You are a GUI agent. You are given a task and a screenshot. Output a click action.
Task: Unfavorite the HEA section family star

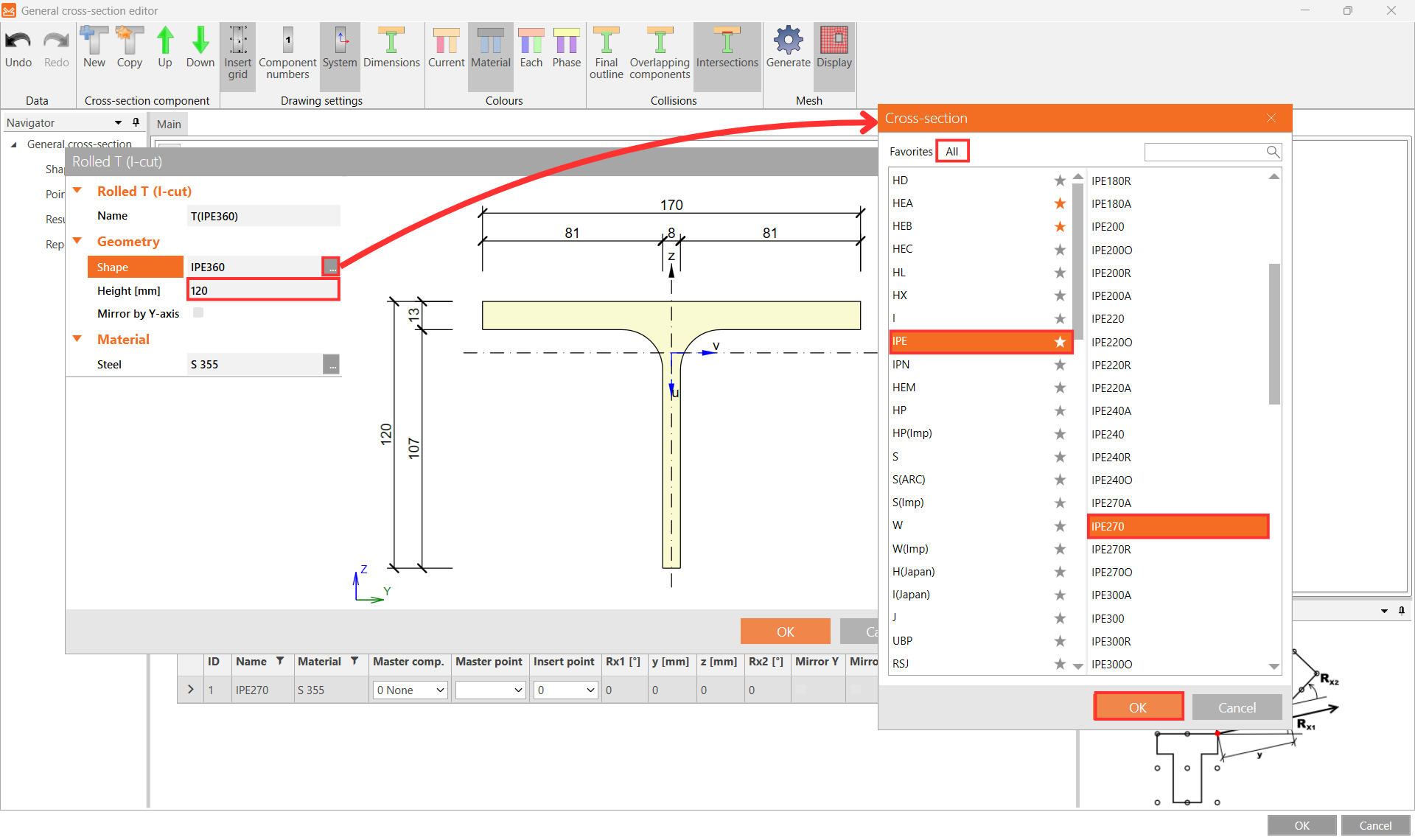(x=1060, y=203)
